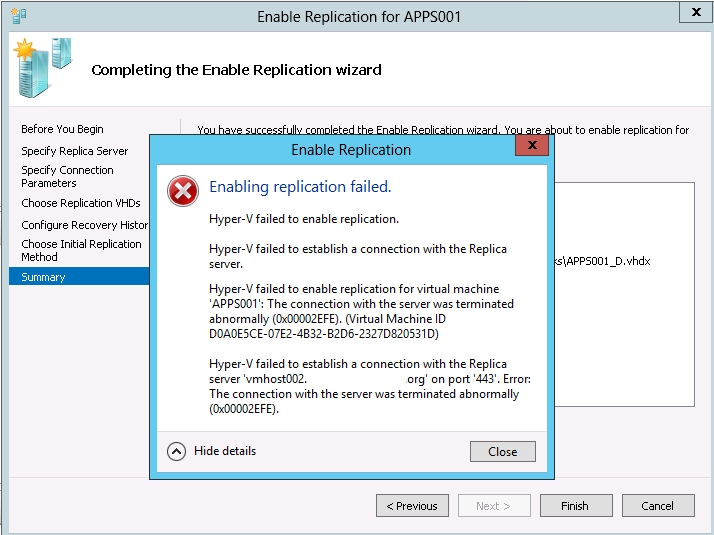Click the Previous button

pyautogui.click(x=412, y=506)
